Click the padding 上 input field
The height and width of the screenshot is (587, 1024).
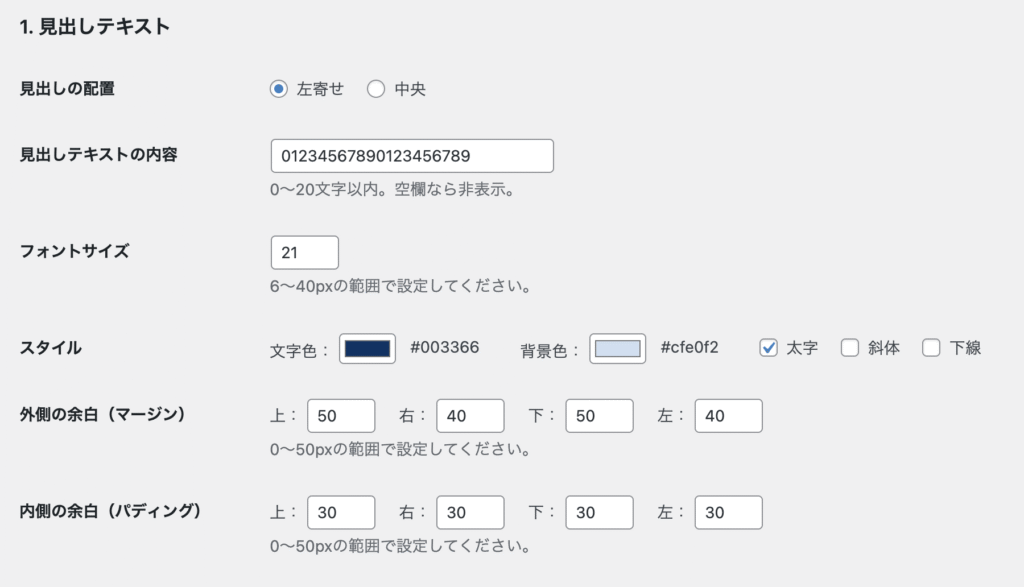(x=341, y=513)
